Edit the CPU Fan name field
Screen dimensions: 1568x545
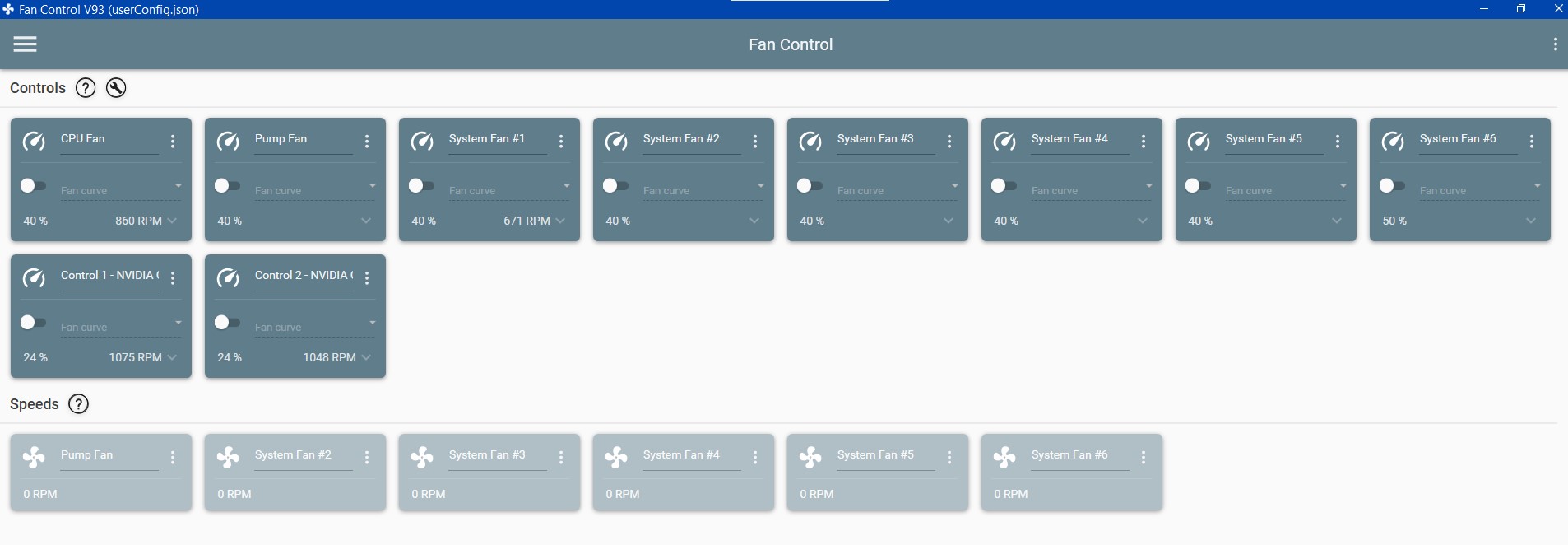tap(109, 140)
